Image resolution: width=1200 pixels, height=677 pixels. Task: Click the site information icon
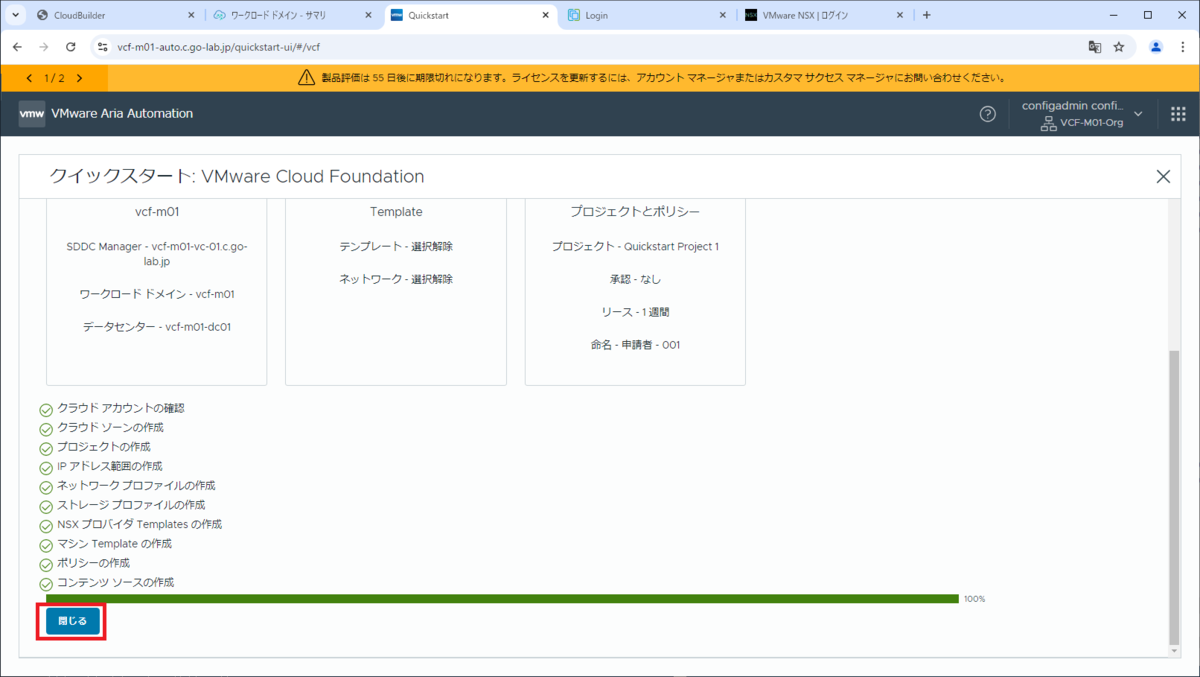tap(102, 47)
